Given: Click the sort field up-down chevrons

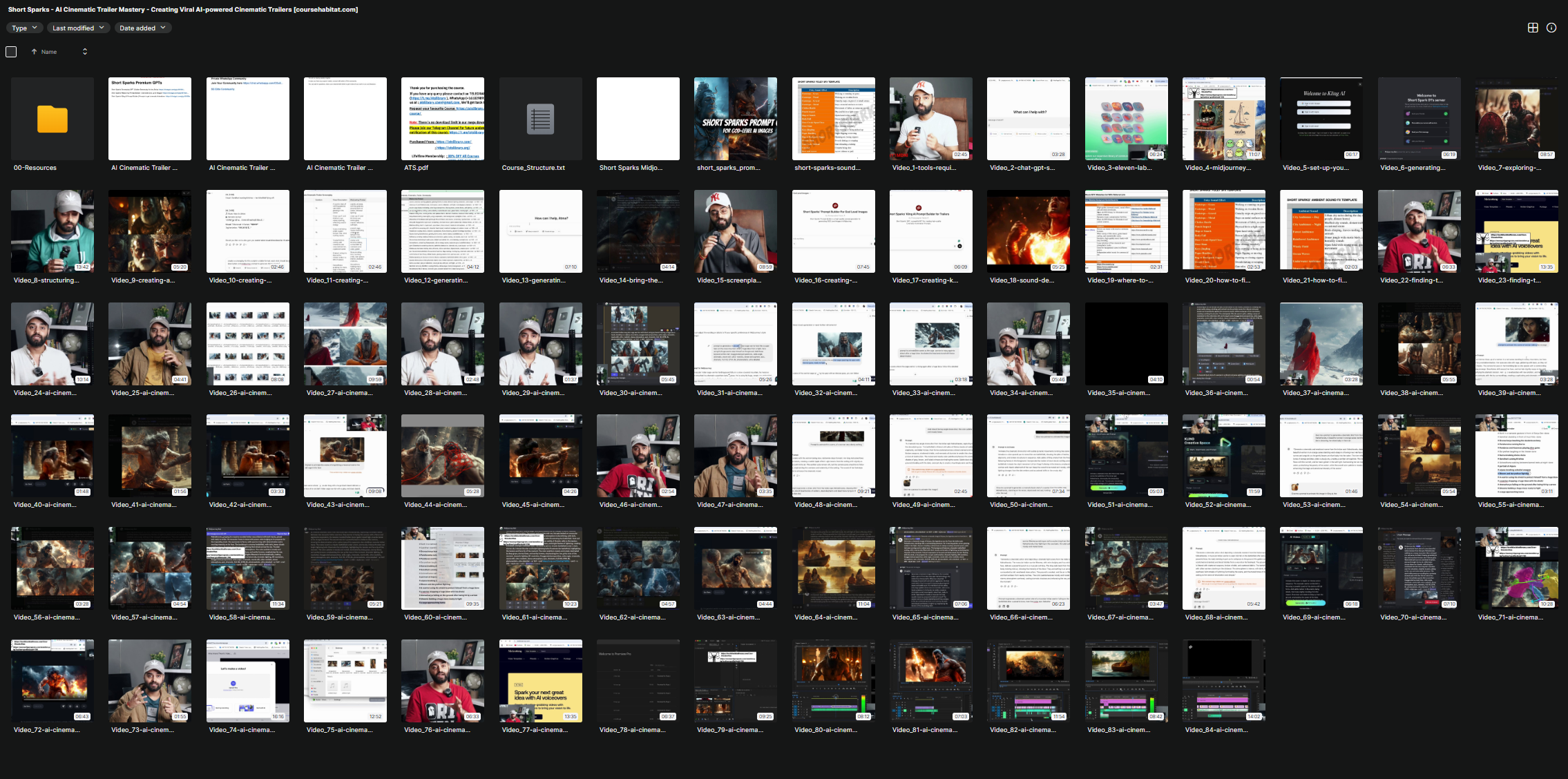Looking at the screenshot, I should click(x=85, y=52).
